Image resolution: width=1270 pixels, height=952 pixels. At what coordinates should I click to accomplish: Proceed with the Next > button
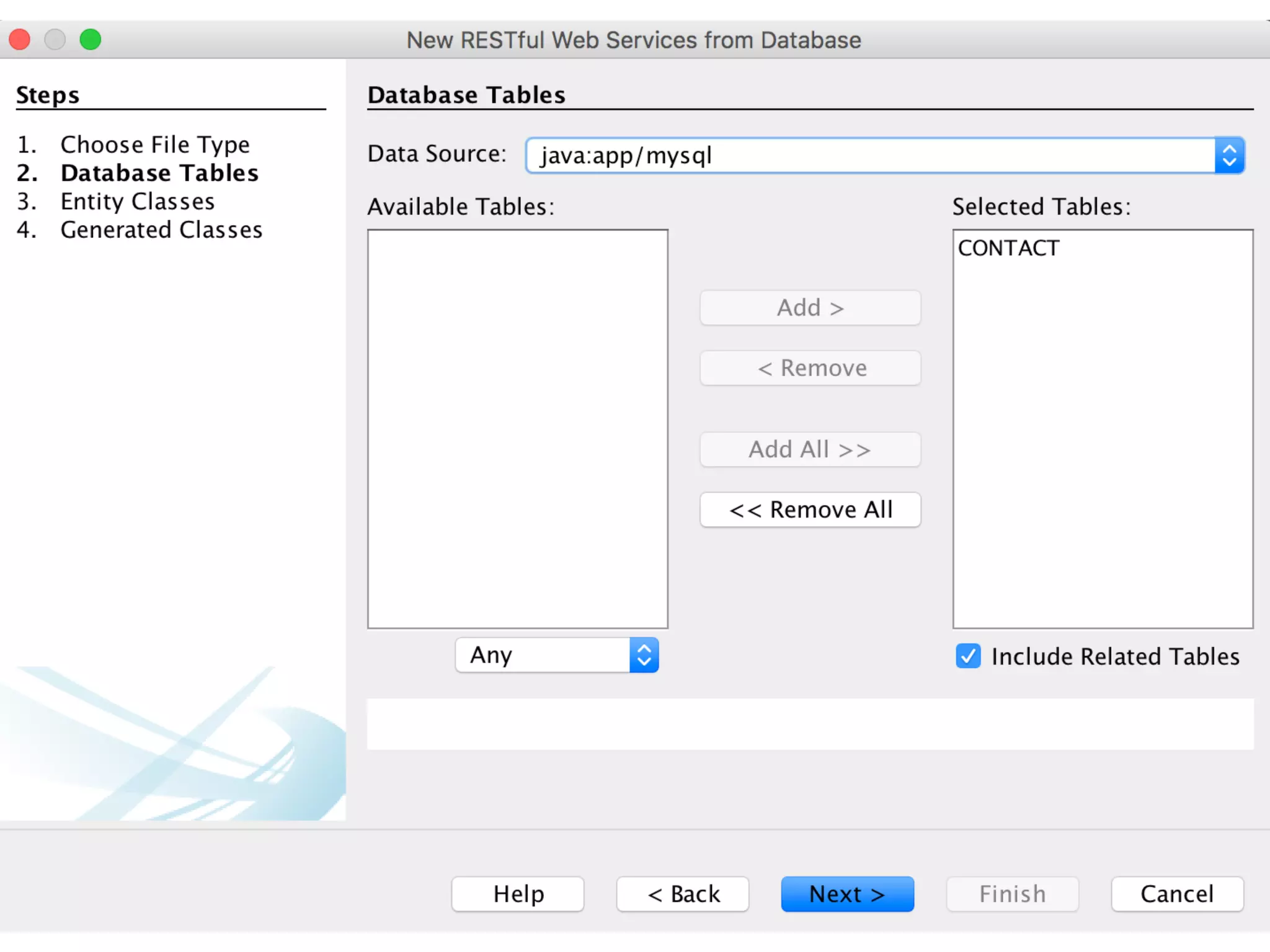click(x=847, y=894)
